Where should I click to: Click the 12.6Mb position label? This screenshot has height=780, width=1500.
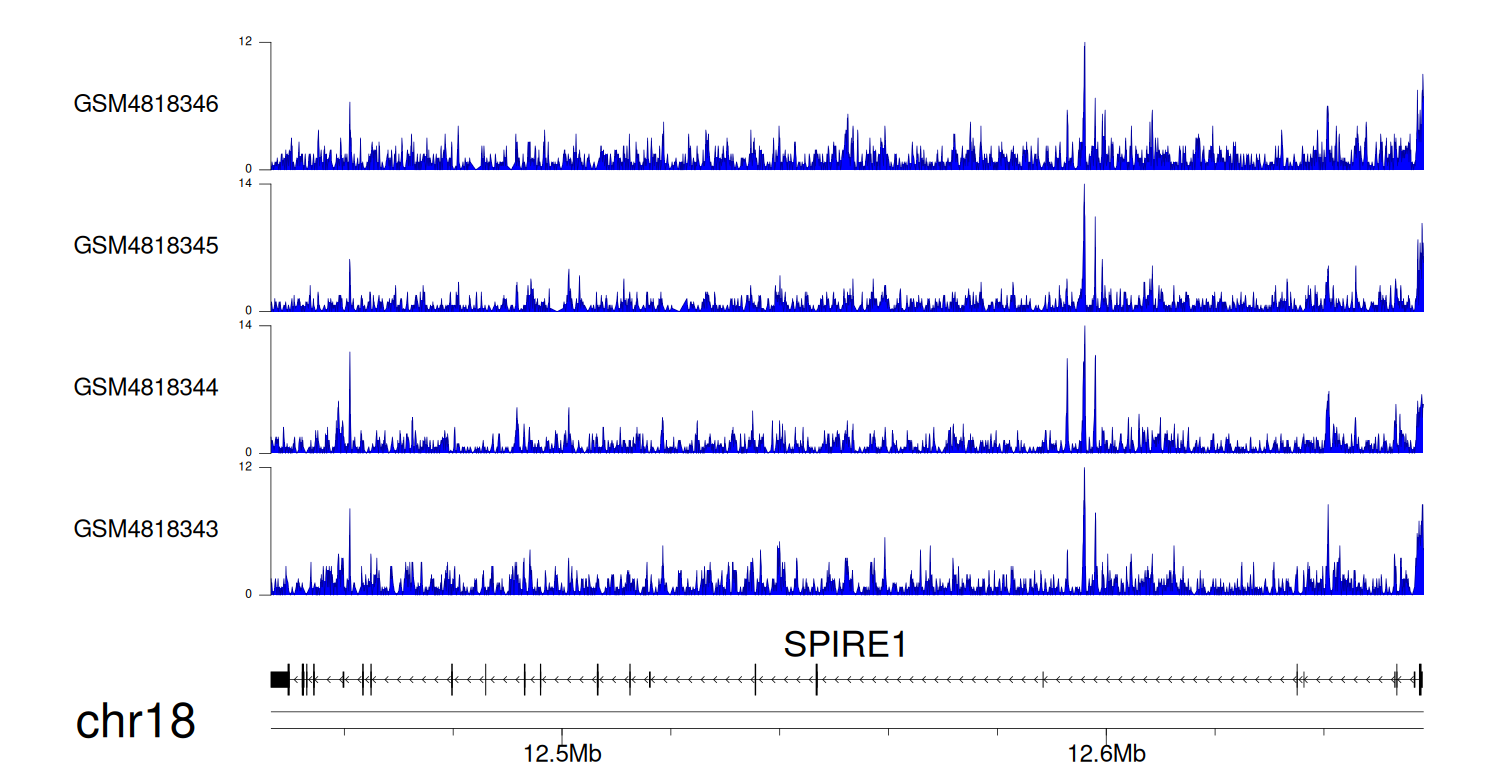click(1106, 754)
